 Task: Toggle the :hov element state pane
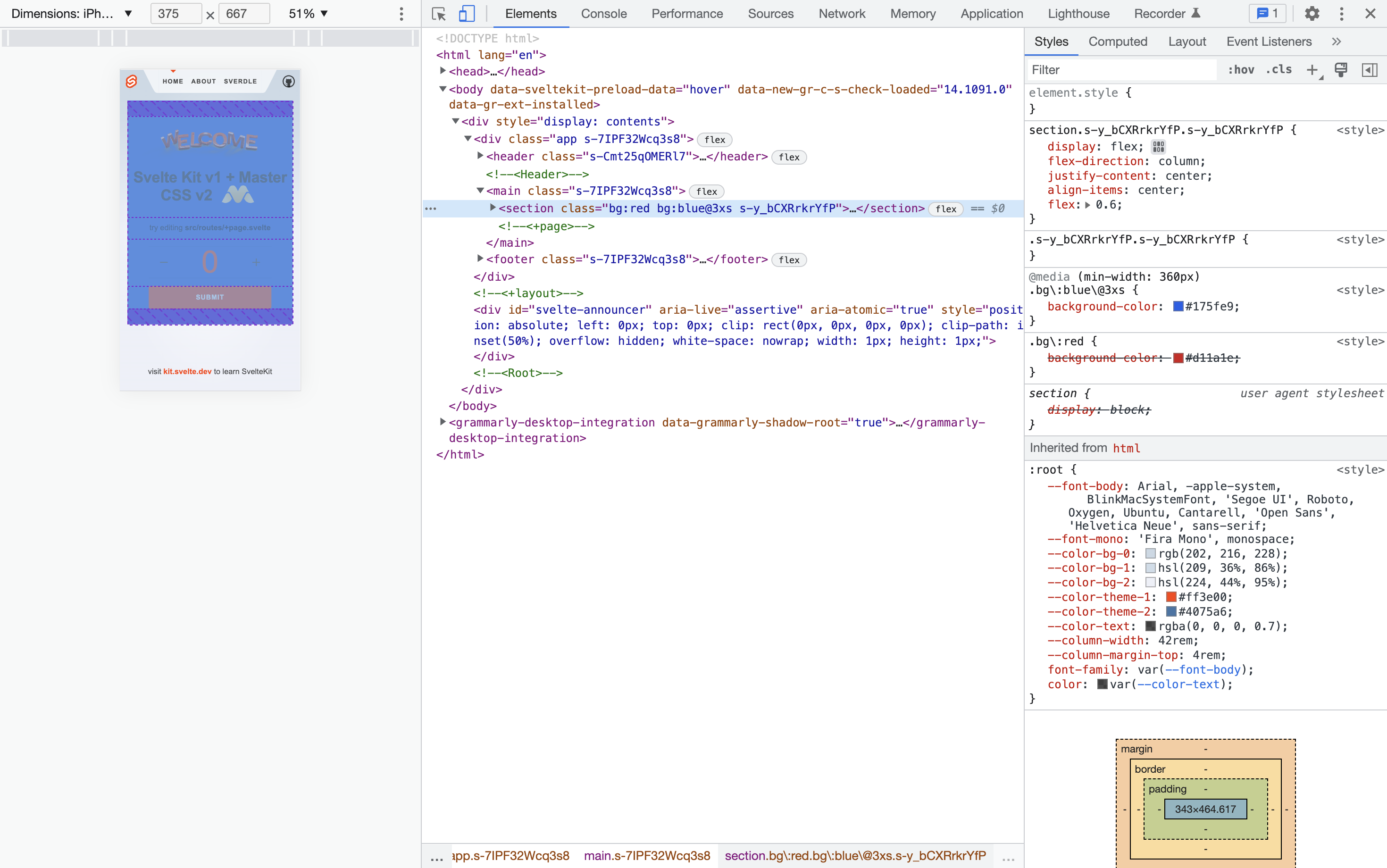click(x=1241, y=69)
